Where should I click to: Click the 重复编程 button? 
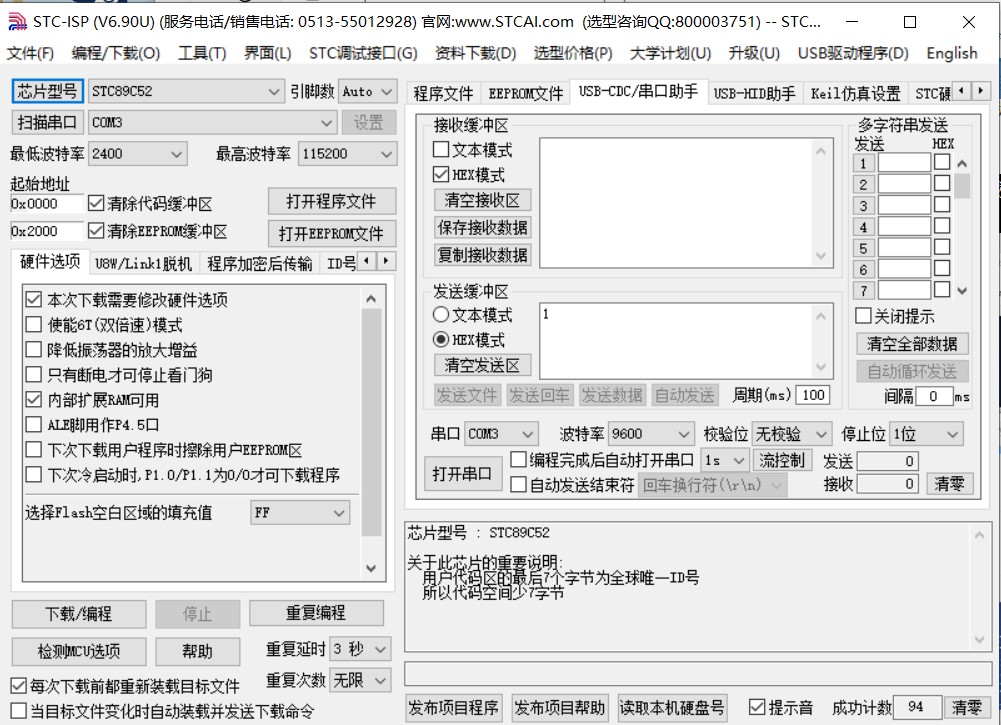coord(316,613)
